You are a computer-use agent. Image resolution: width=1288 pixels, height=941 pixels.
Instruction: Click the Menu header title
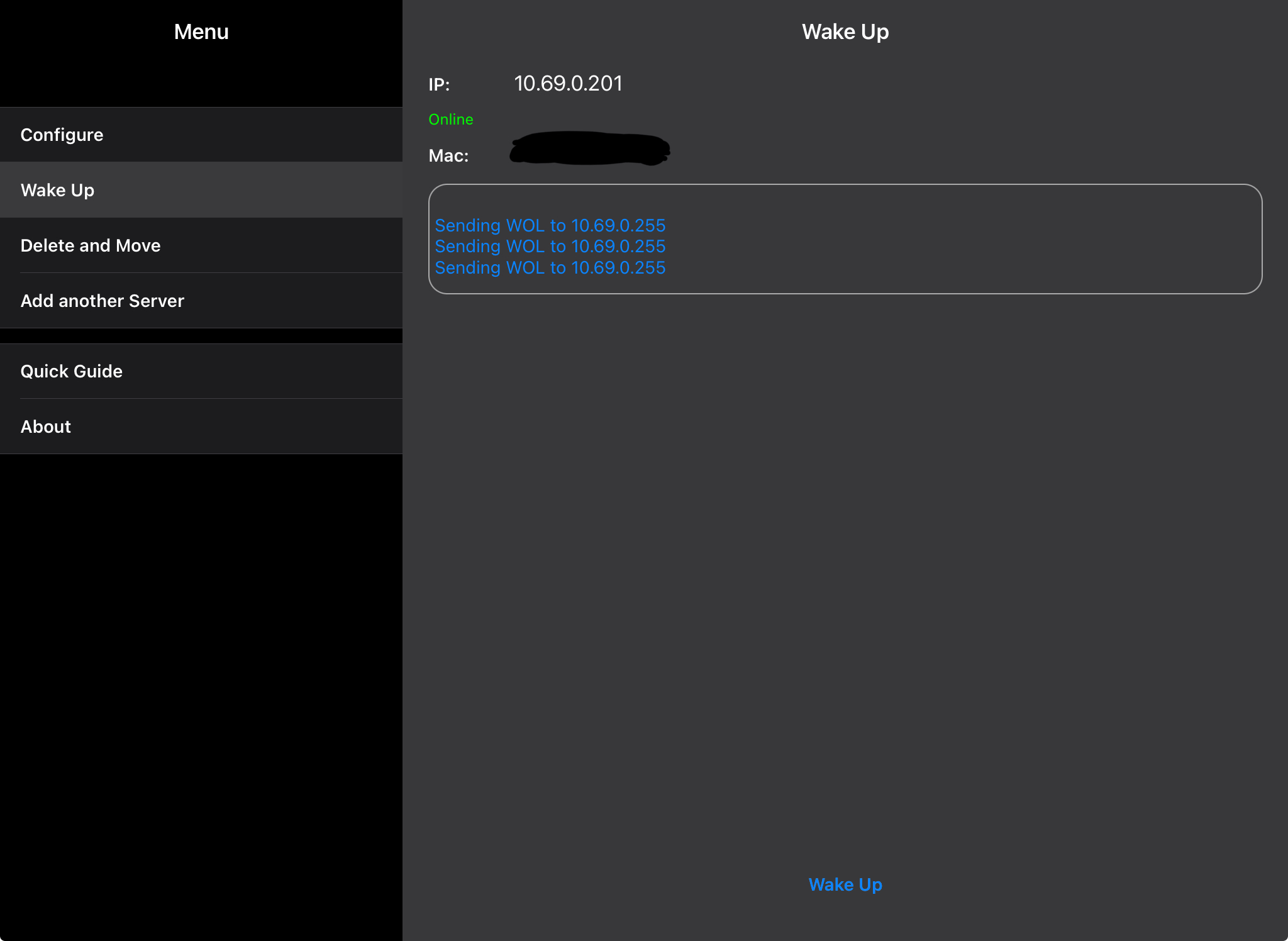coord(201,31)
